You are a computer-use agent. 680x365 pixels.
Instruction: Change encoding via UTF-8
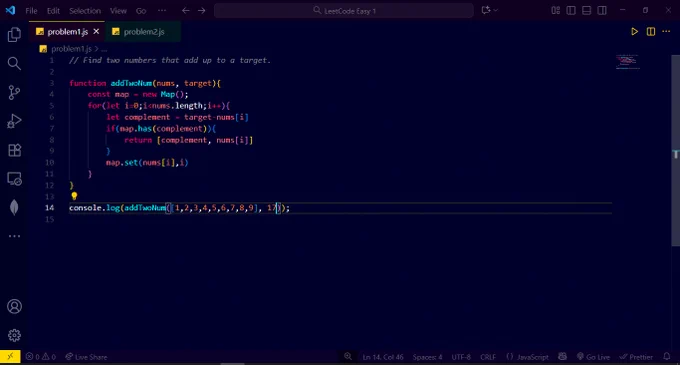(461, 357)
